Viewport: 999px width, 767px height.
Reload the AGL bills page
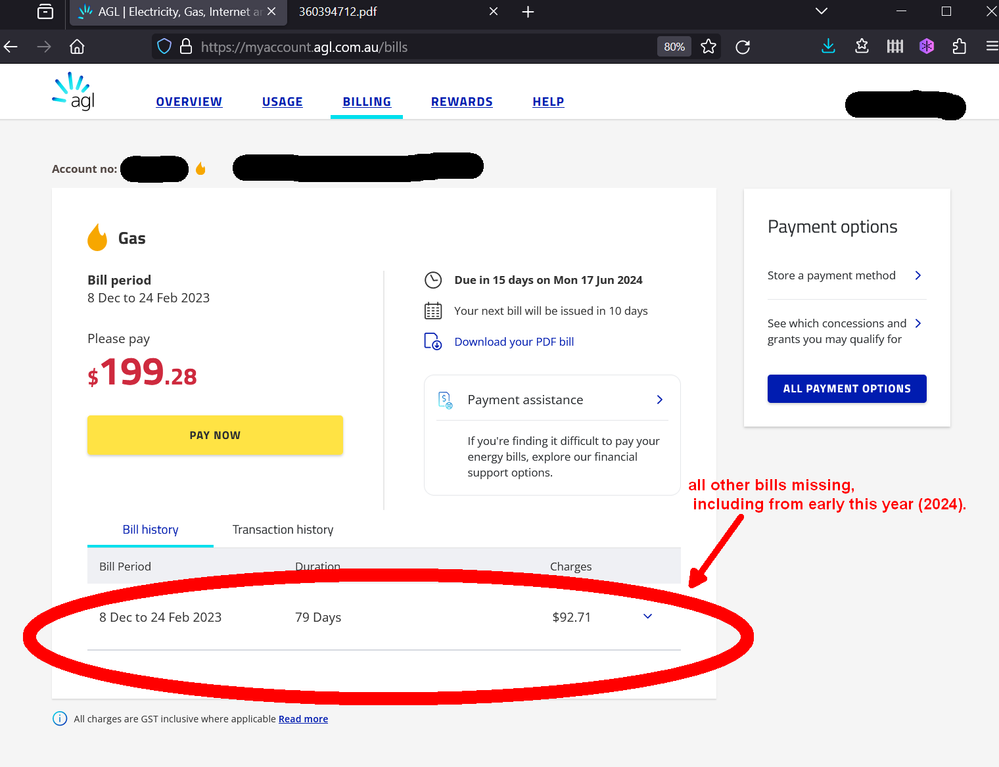742,46
